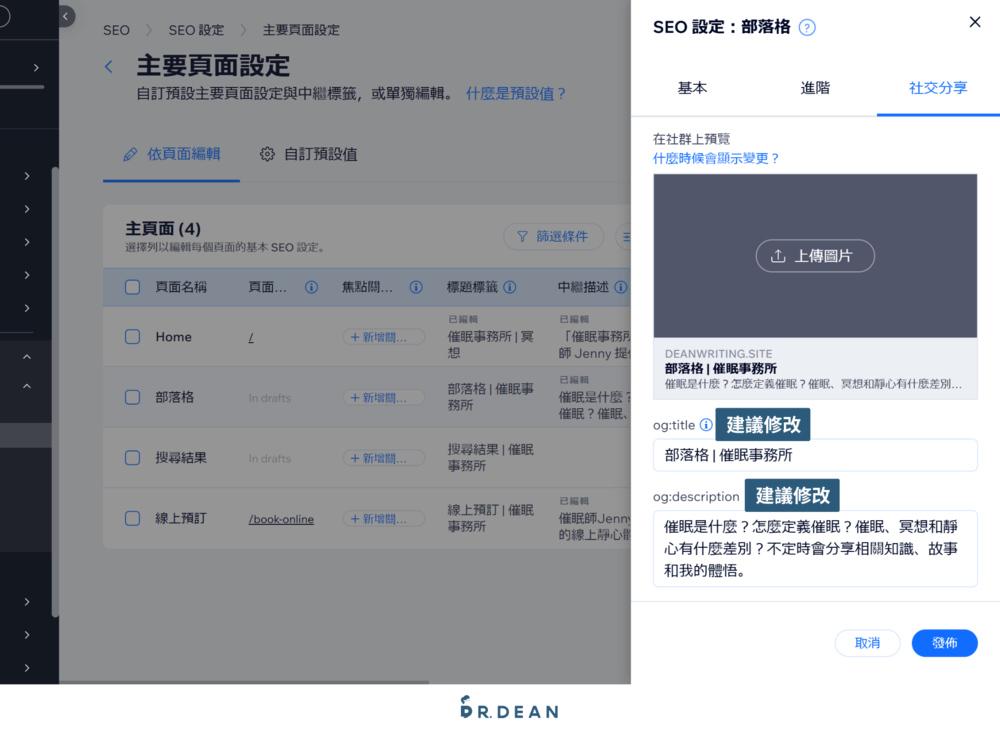
Task: Expand a collapsed section in the dark sidebar
Action: 27,175
